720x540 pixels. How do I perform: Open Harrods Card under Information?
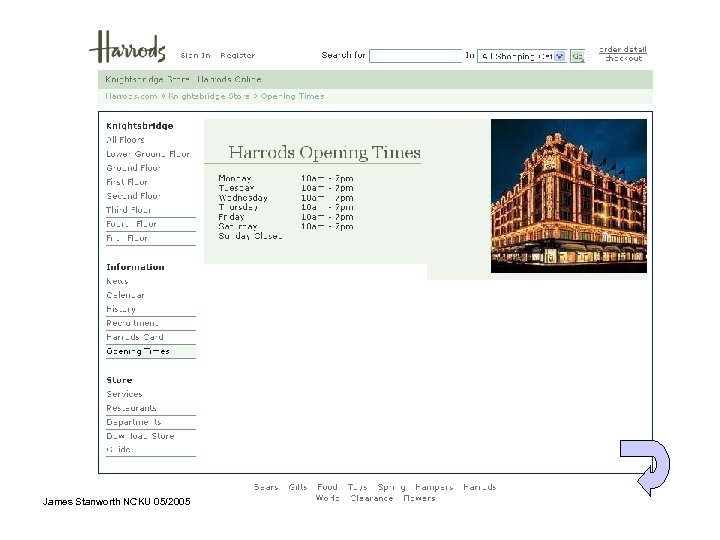coord(135,337)
